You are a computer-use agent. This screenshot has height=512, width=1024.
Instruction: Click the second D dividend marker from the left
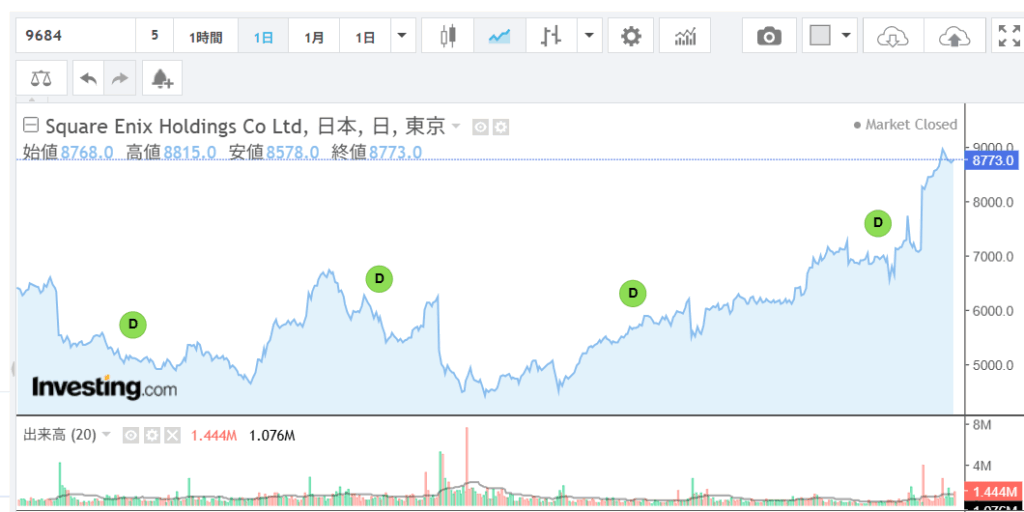(379, 279)
